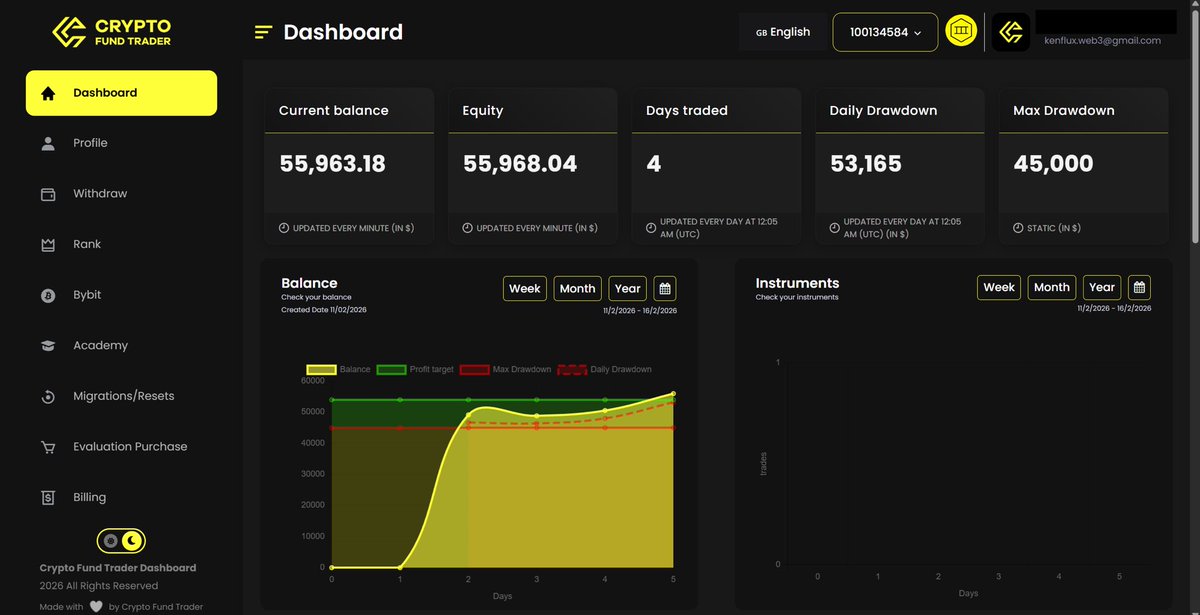1200x615 pixels.
Task: Click the Withdraw wallet icon
Action: (48, 194)
